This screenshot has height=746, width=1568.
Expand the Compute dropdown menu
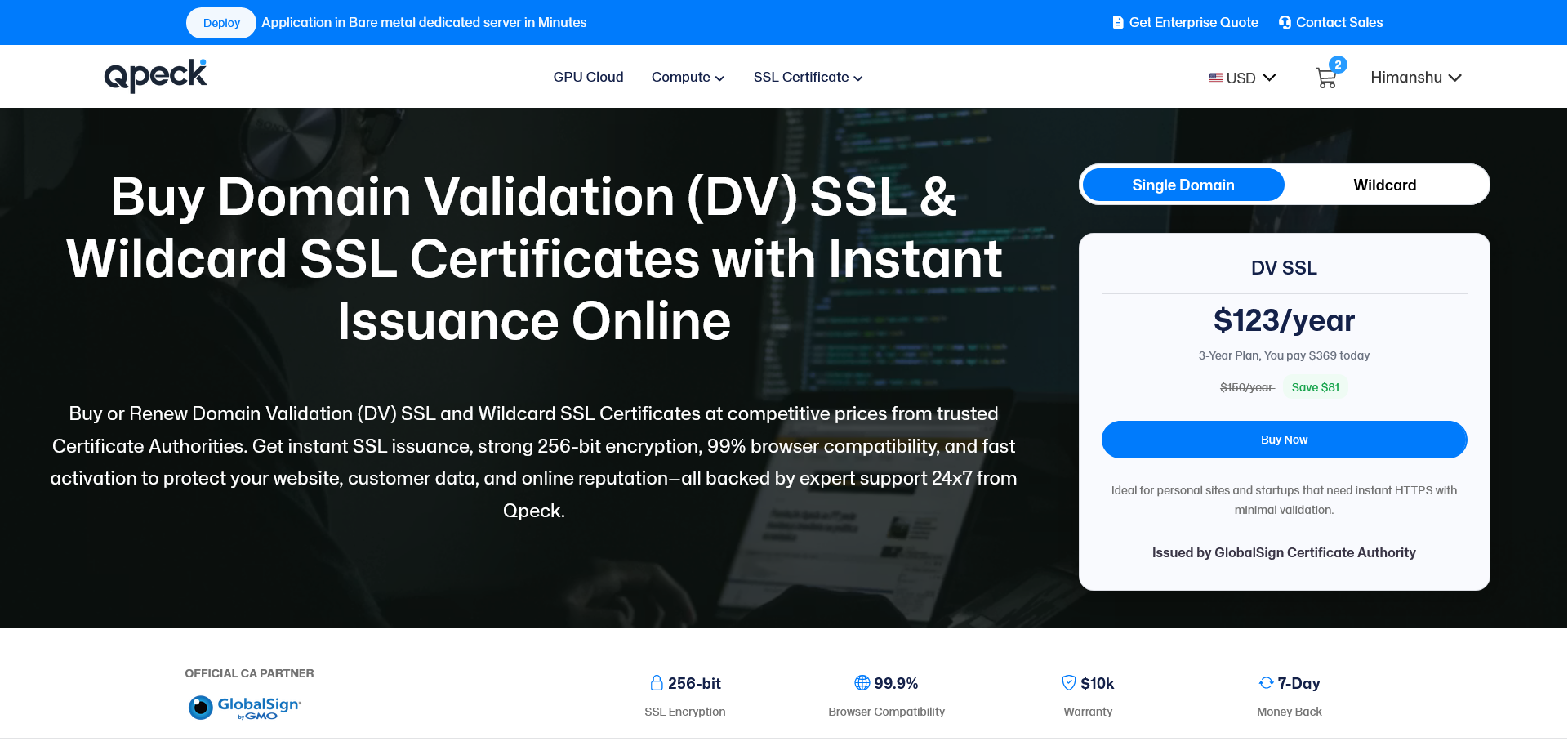(x=688, y=77)
